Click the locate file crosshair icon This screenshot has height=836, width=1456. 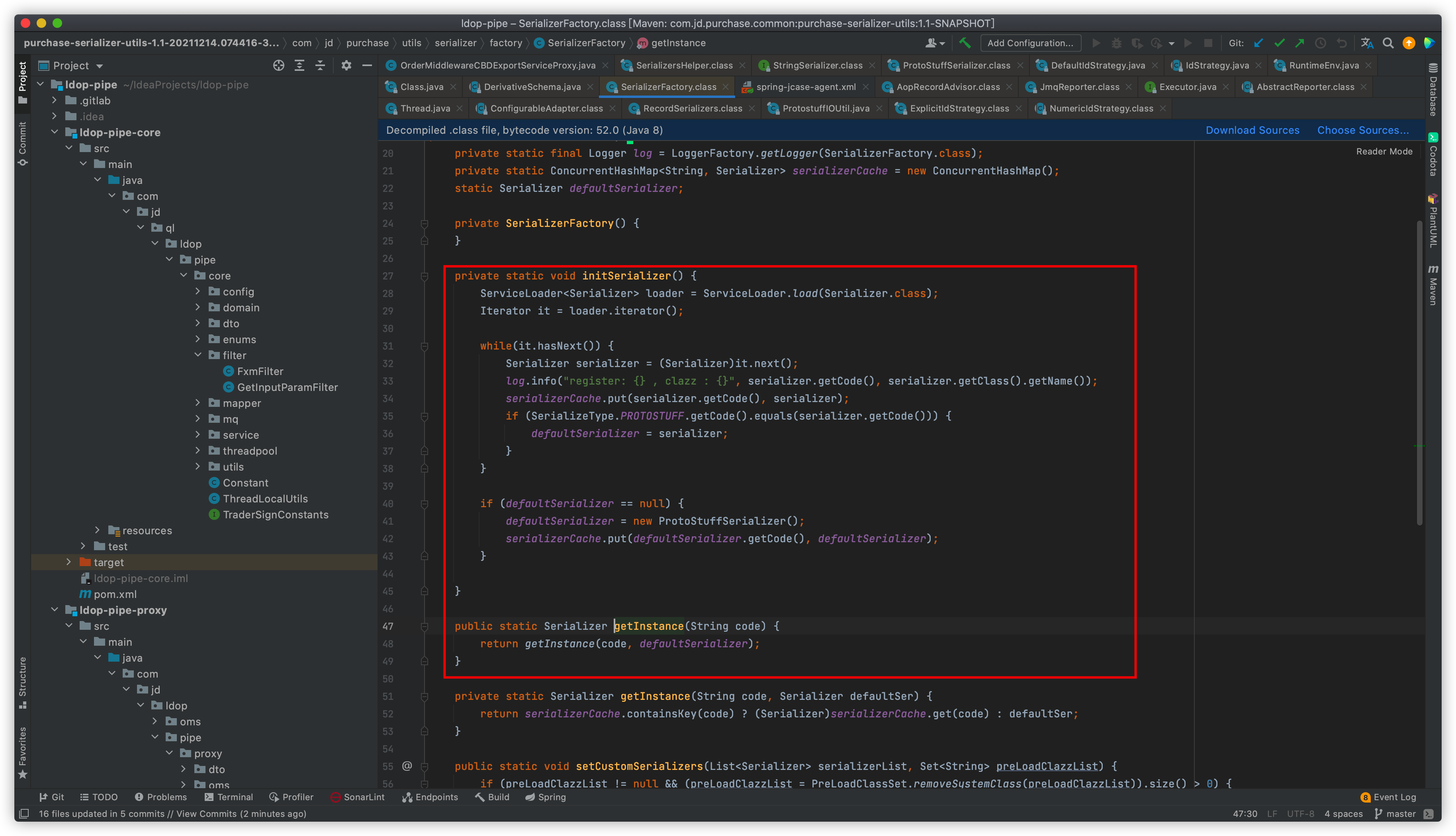278,65
